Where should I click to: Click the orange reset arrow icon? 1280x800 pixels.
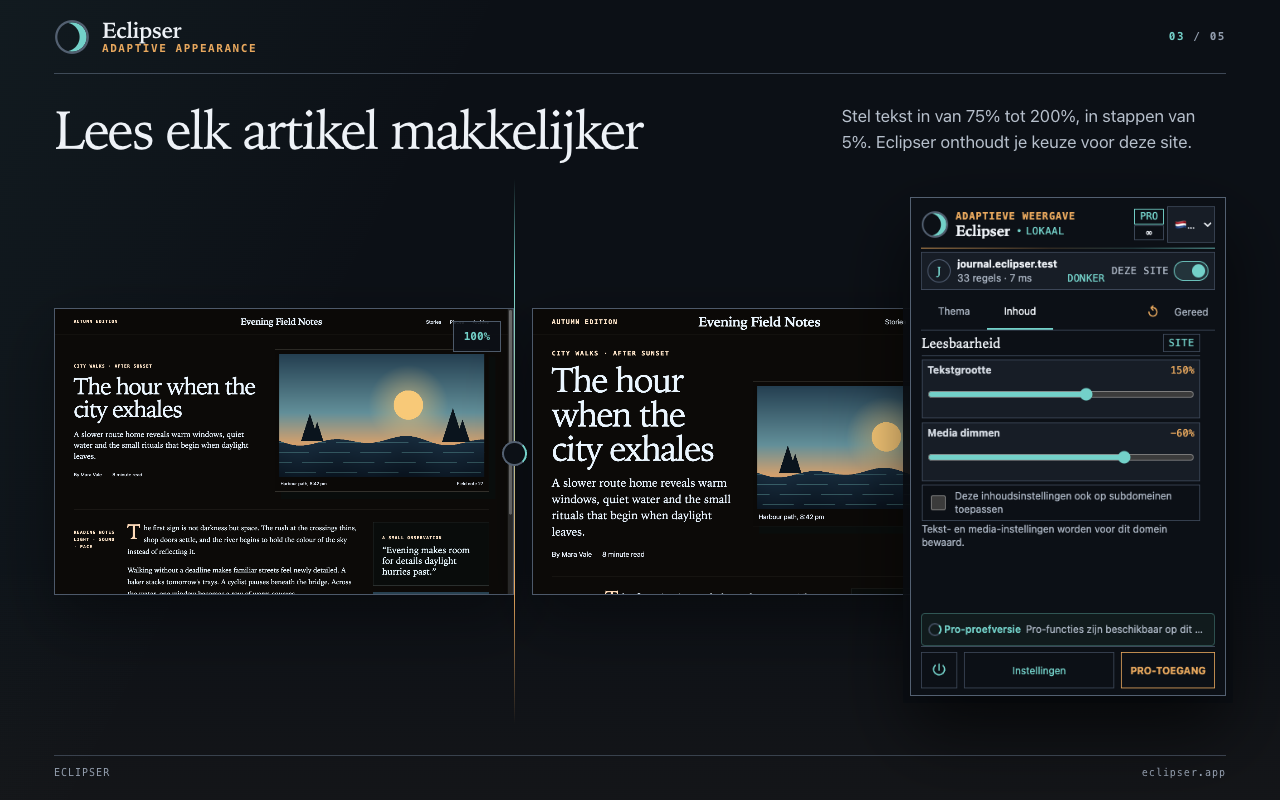pyautogui.click(x=1152, y=312)
